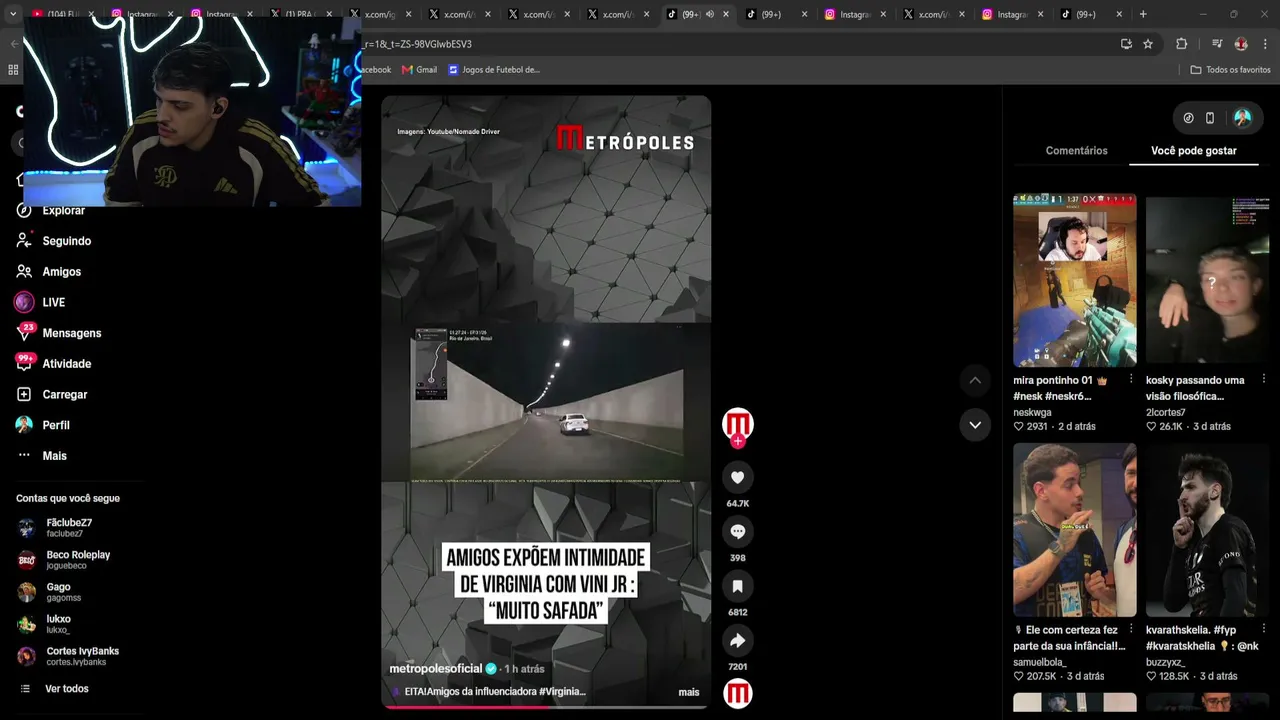This screenshot has height=720, width=1280.
Task: Open the Gmail bookmark
Action: click(419, 70)
